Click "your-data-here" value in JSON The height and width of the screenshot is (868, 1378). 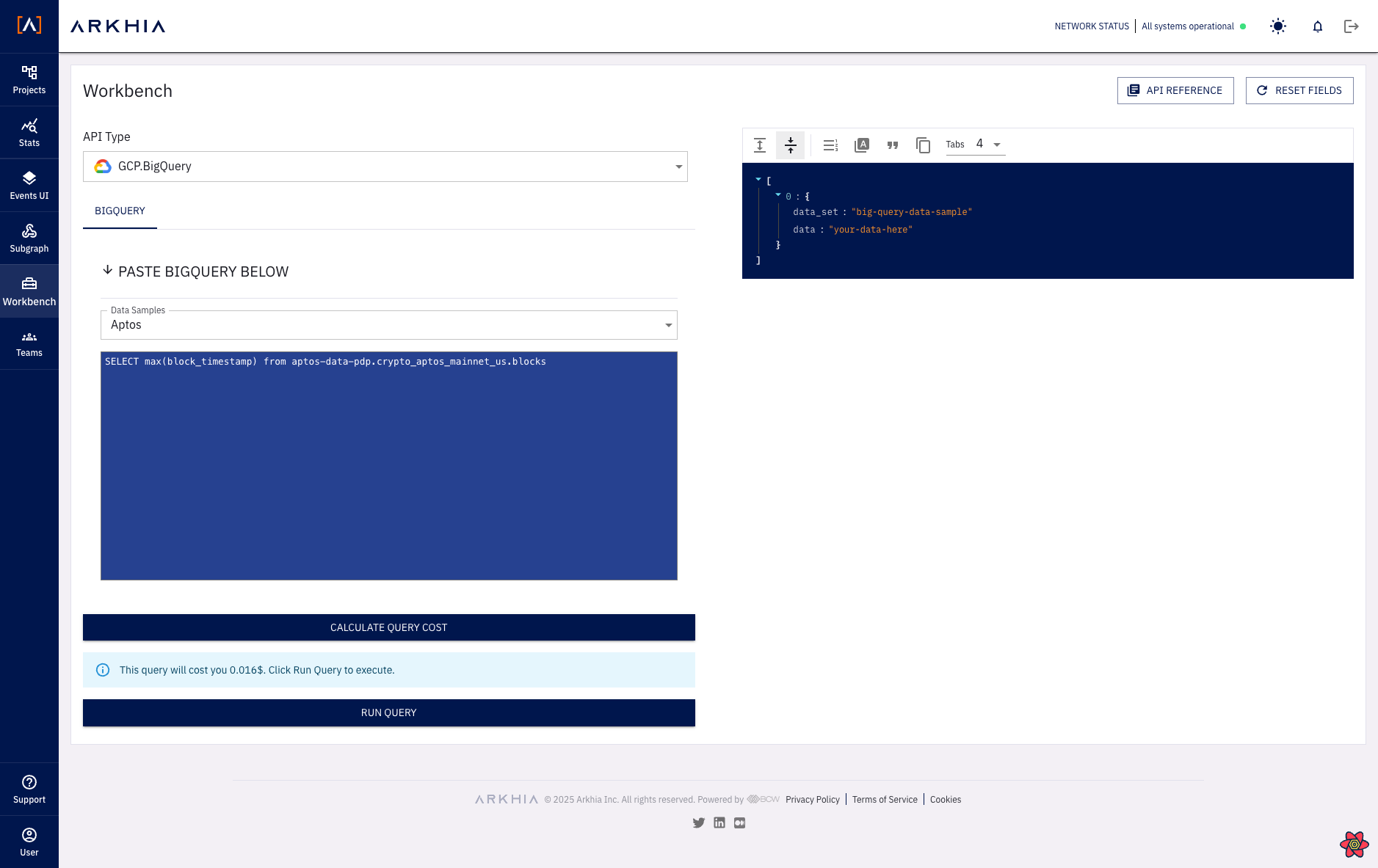871,230
